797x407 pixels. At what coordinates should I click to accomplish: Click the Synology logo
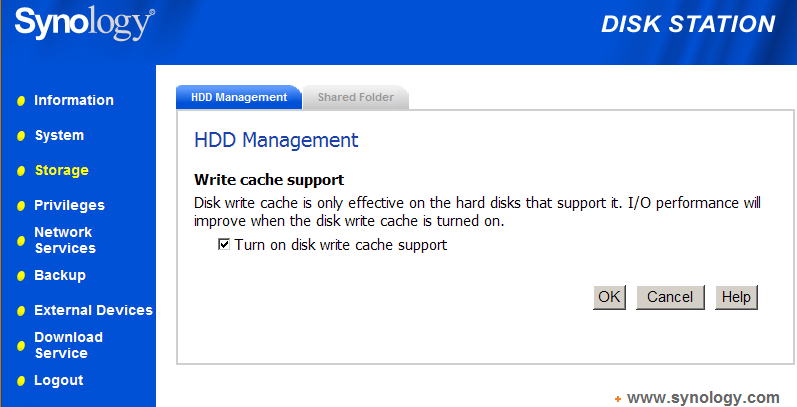85,25
